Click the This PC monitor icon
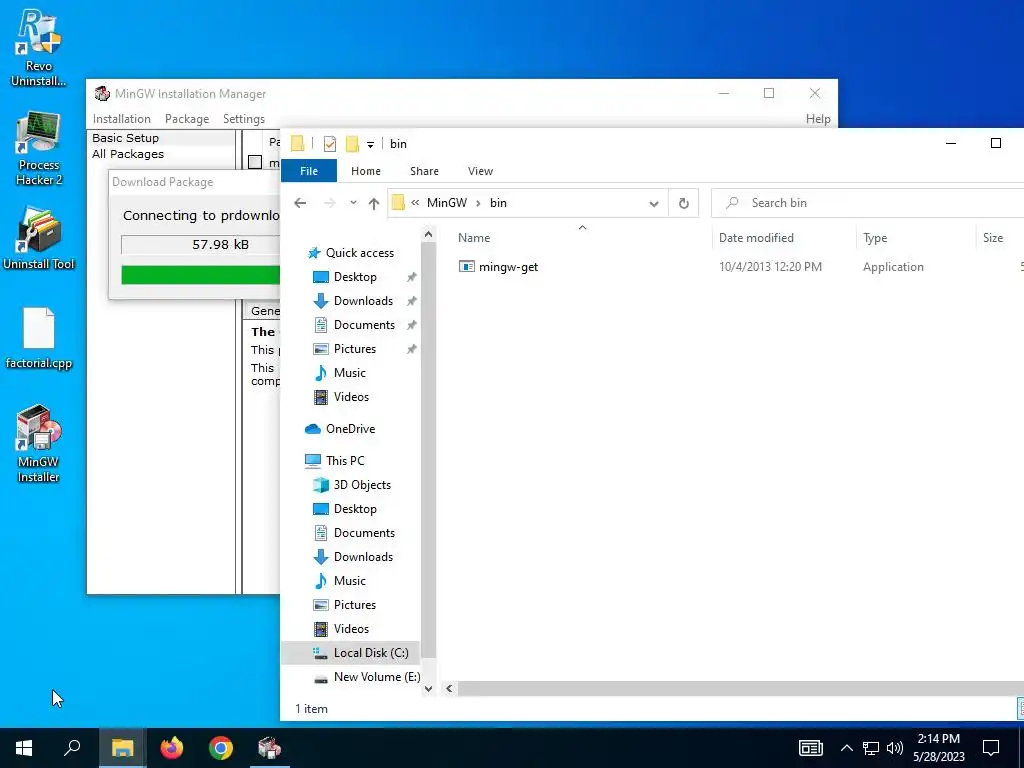 (x=313, y=461)
